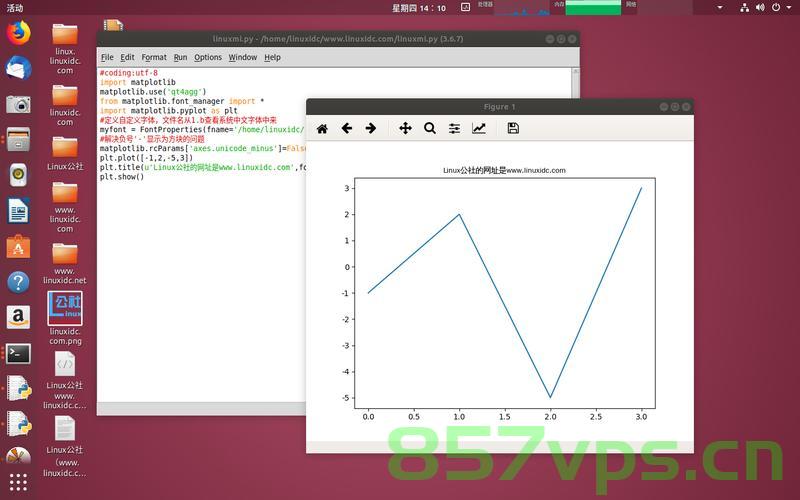The image size is (800, 500).
Task: Go forward to next view in Figure 1
Action: tap(371, 129)
